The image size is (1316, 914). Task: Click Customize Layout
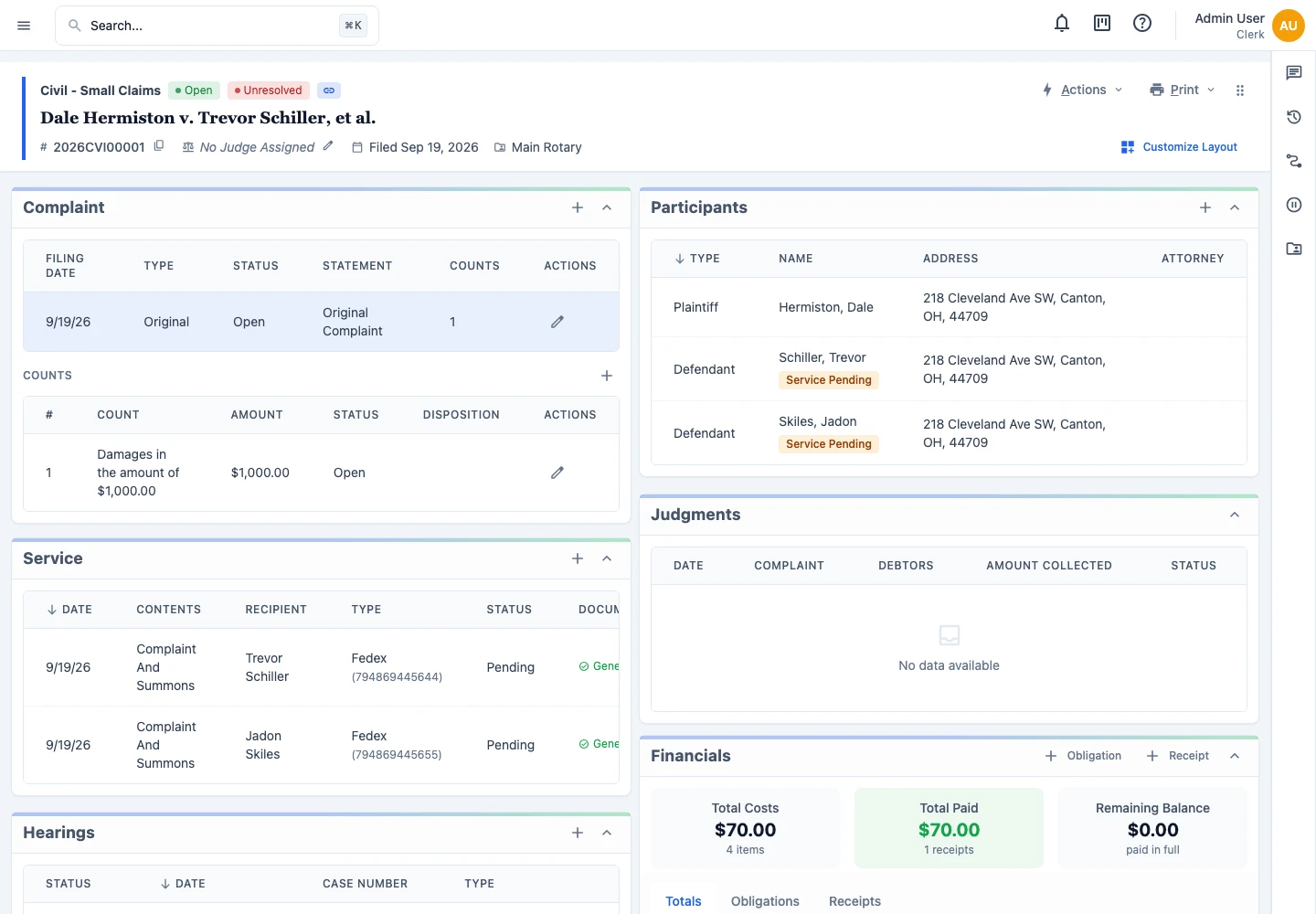1179,147
